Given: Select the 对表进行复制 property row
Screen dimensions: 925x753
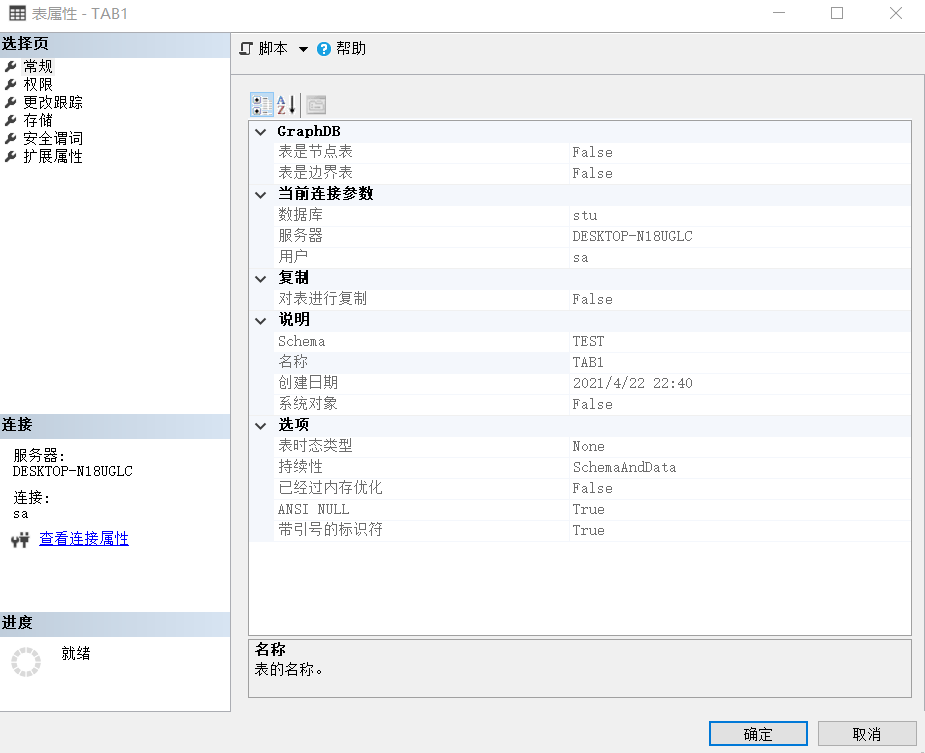Looking at the screenshot, I should tap(592, 299).
